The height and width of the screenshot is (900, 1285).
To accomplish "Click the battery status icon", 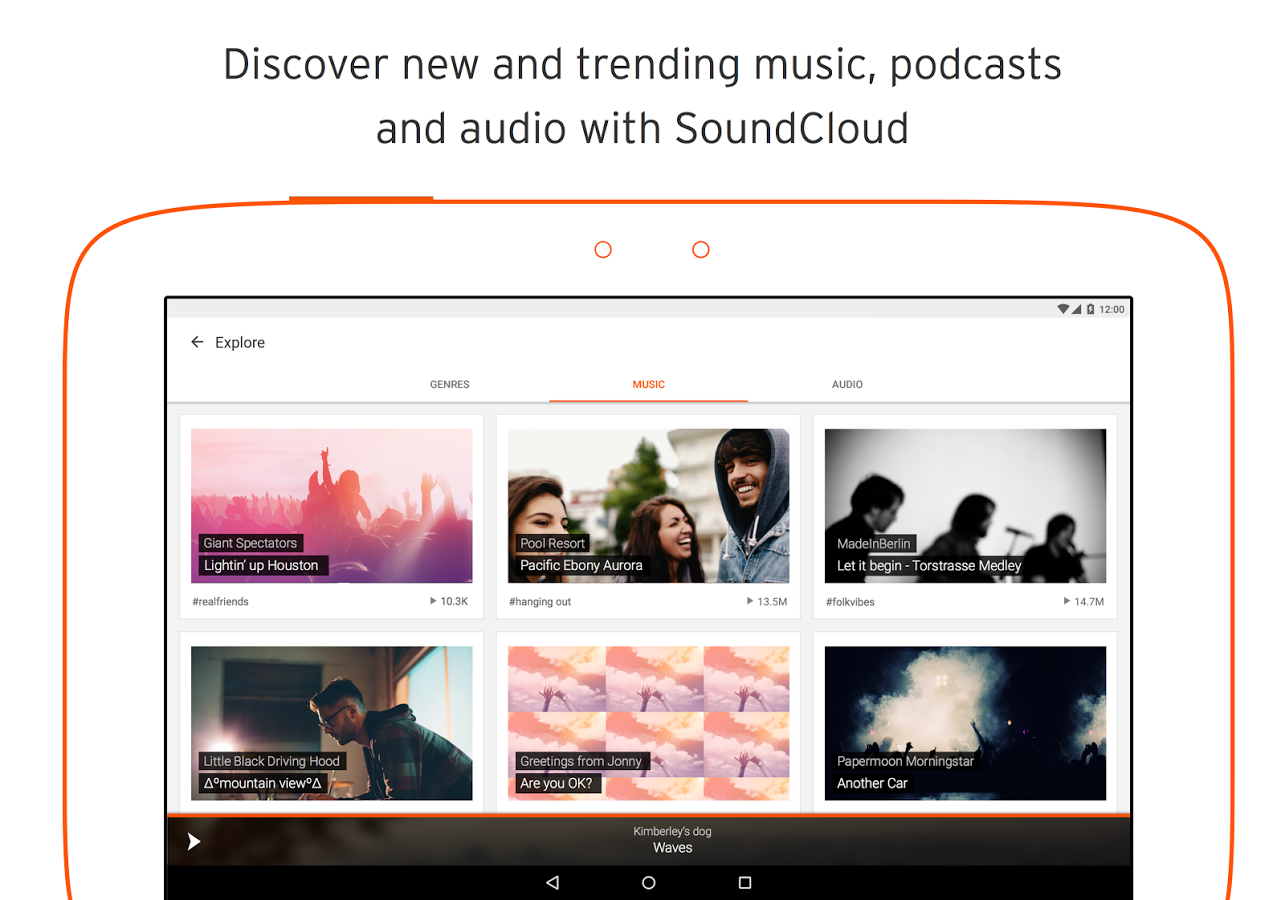I will coord(1090,309).
